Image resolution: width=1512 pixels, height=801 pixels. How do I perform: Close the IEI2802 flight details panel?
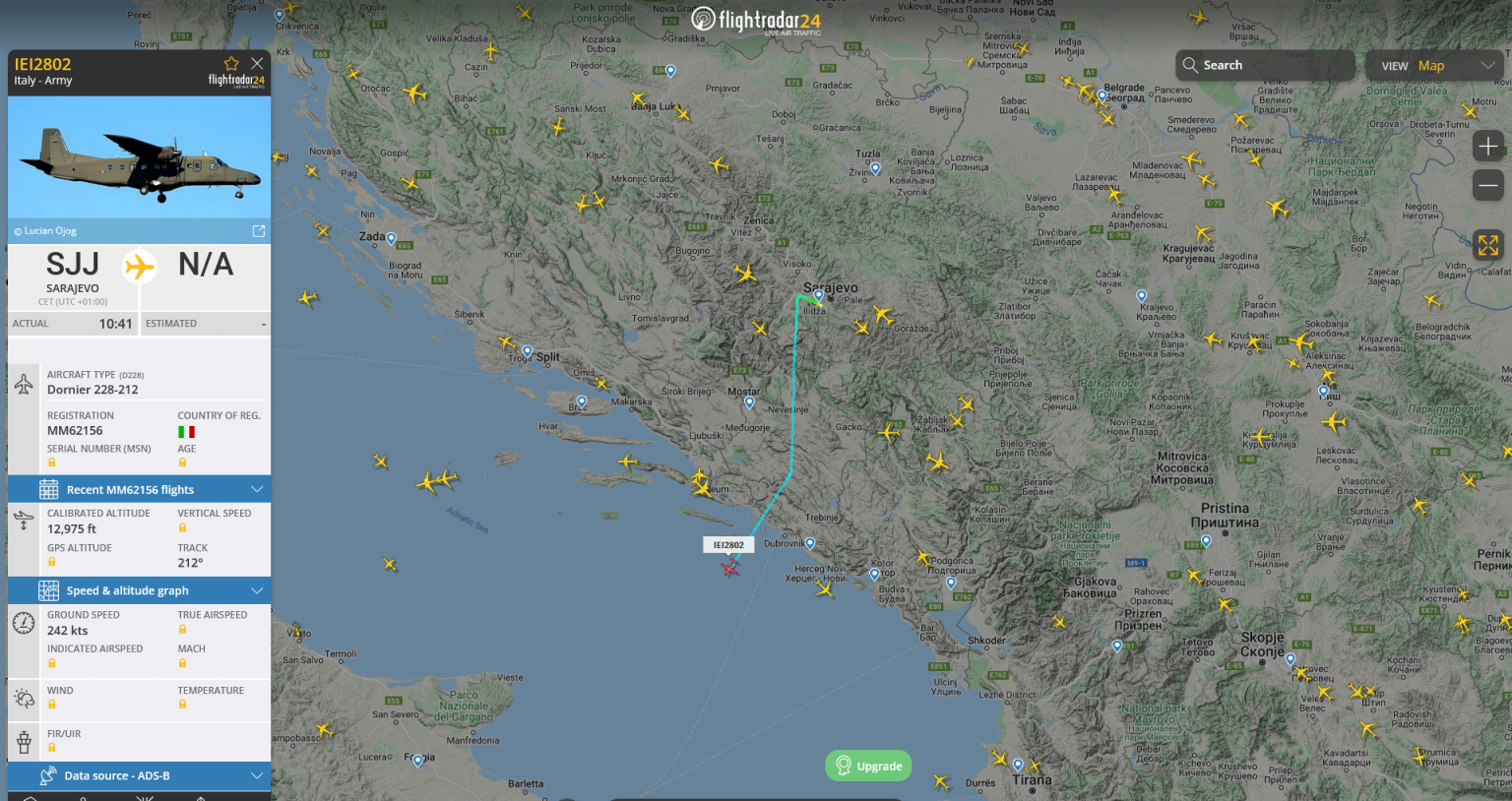(x=257, y=63)
